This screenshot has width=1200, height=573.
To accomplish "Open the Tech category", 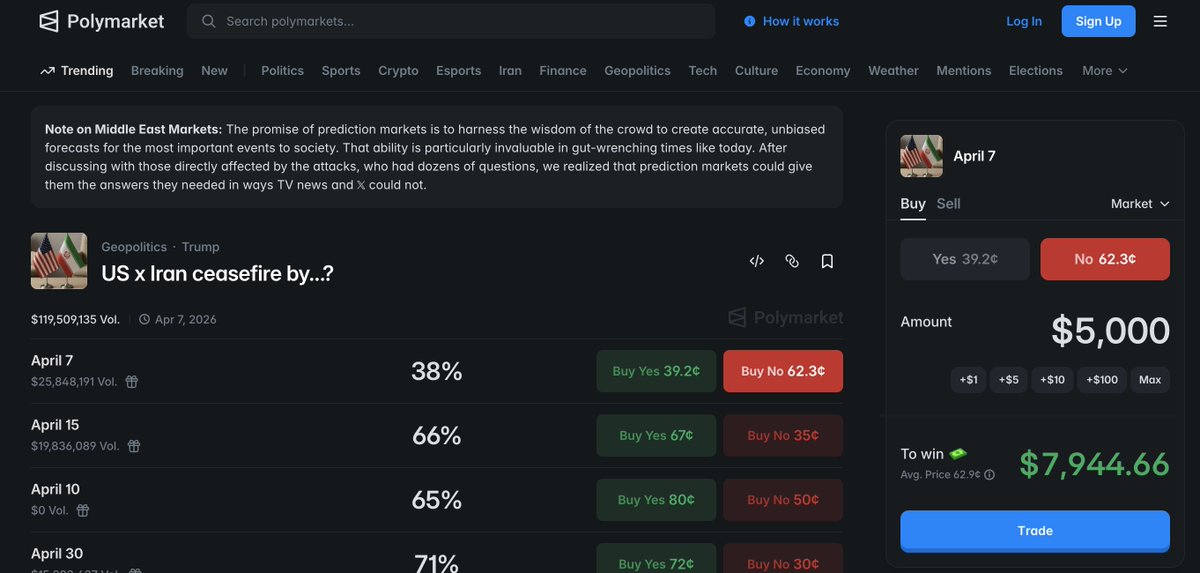I will 703,71.
